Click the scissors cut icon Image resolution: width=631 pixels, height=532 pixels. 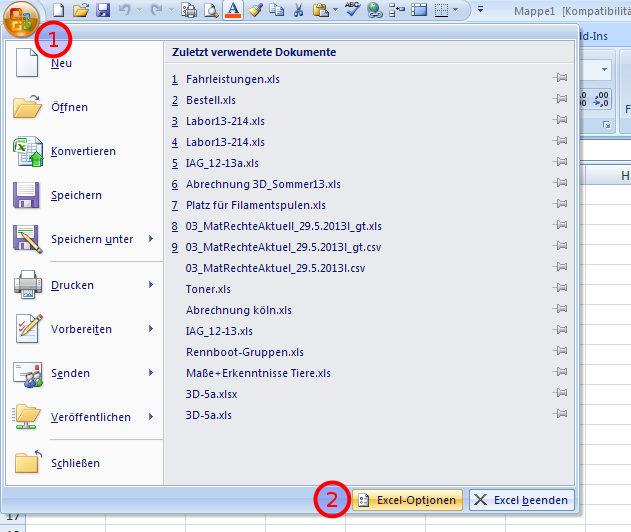tap(298, 10)
